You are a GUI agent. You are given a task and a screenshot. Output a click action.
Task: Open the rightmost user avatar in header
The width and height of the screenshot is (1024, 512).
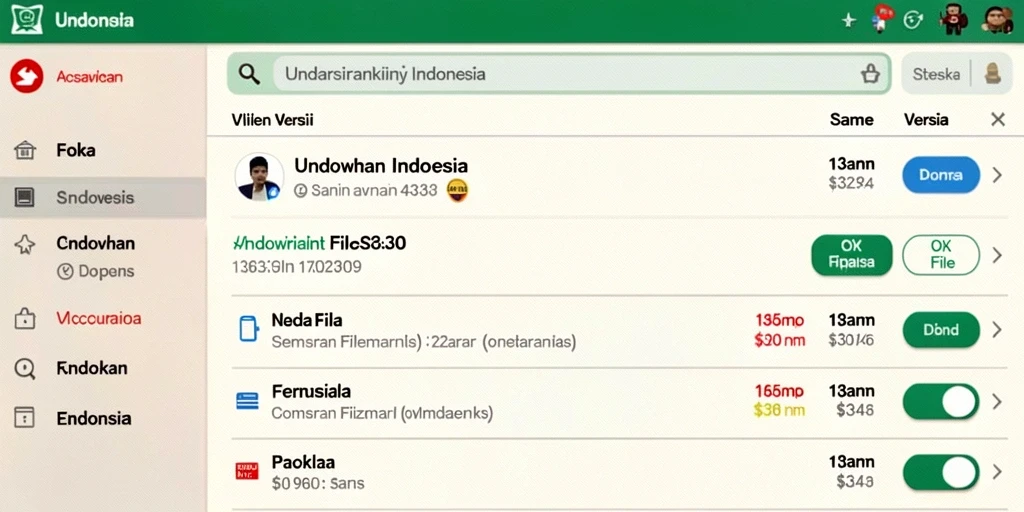pyautogui.click(x=997, y=20)
